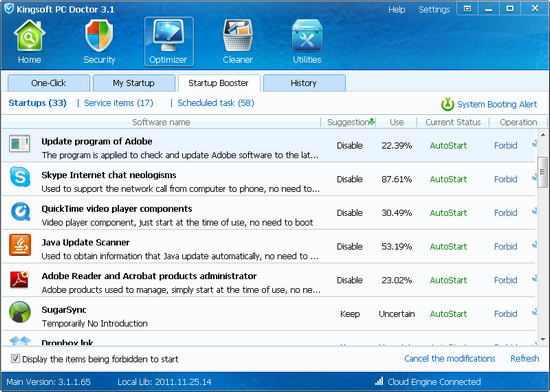Sort by the Suggestion column arrow

coord(372,122)
